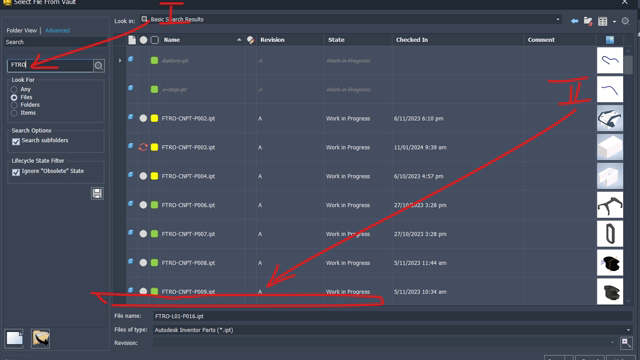Switch to Advanced search tab
Image resolution: width=640 pixels, height=360 pixels.
[57, 31]
